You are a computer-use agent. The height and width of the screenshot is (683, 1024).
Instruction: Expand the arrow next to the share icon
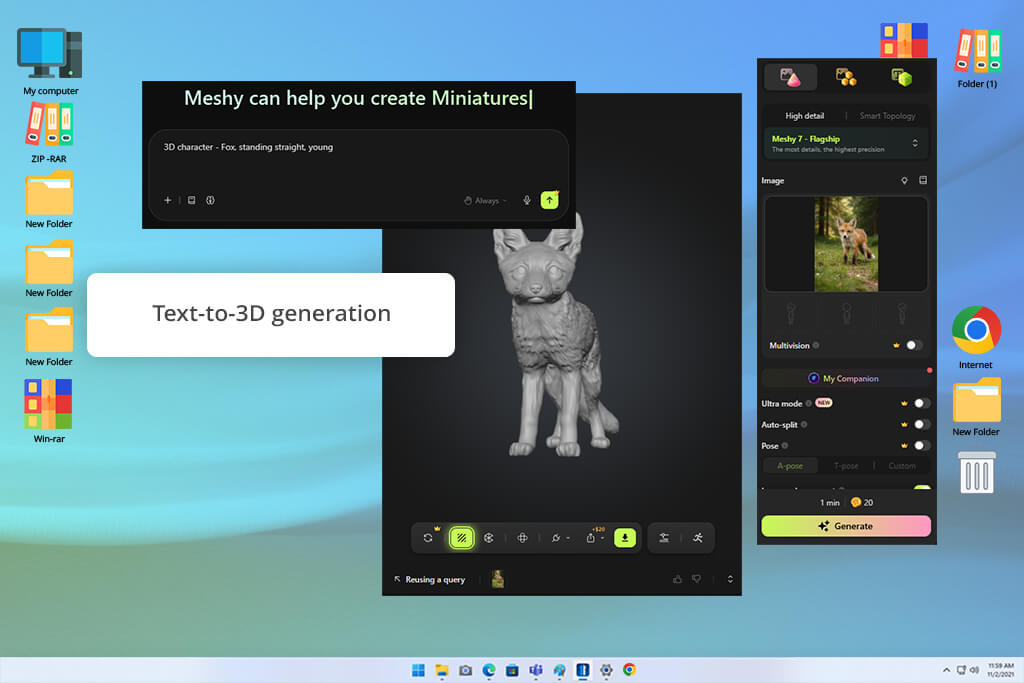coord(602,538)
